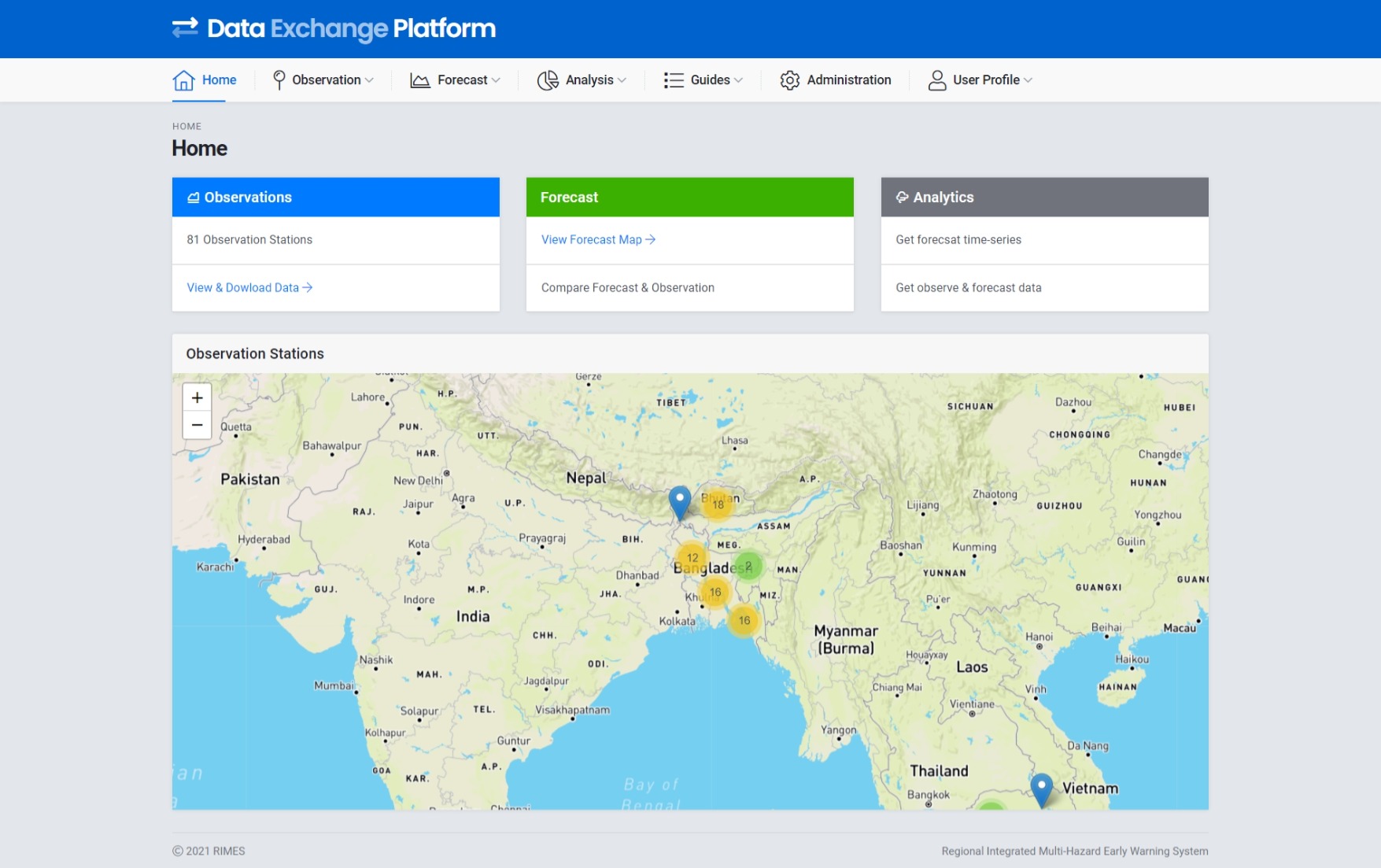The image size is (1381, 868).
Task: Click the User Profile person icon
Action: coord(937,80)
